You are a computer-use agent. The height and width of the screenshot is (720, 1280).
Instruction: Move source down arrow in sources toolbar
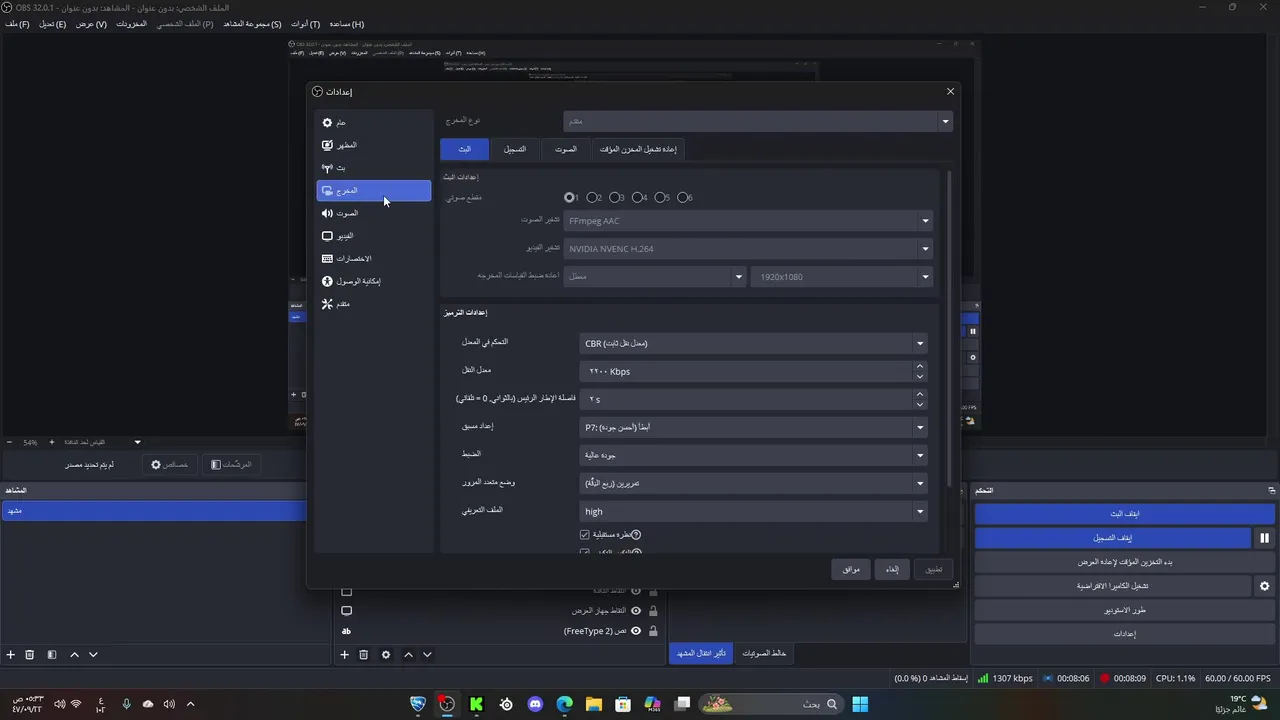pyautogui.click(x=427, y=655)
